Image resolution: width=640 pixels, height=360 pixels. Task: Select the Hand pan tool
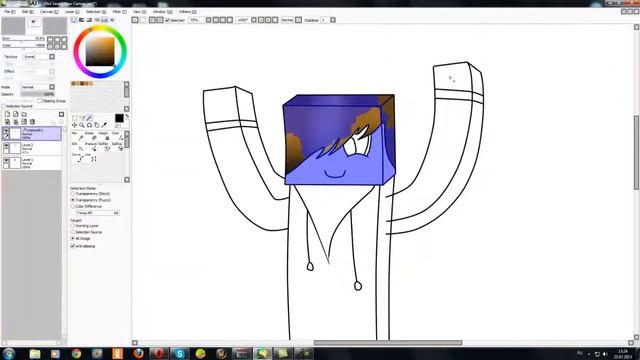(97, 125)
